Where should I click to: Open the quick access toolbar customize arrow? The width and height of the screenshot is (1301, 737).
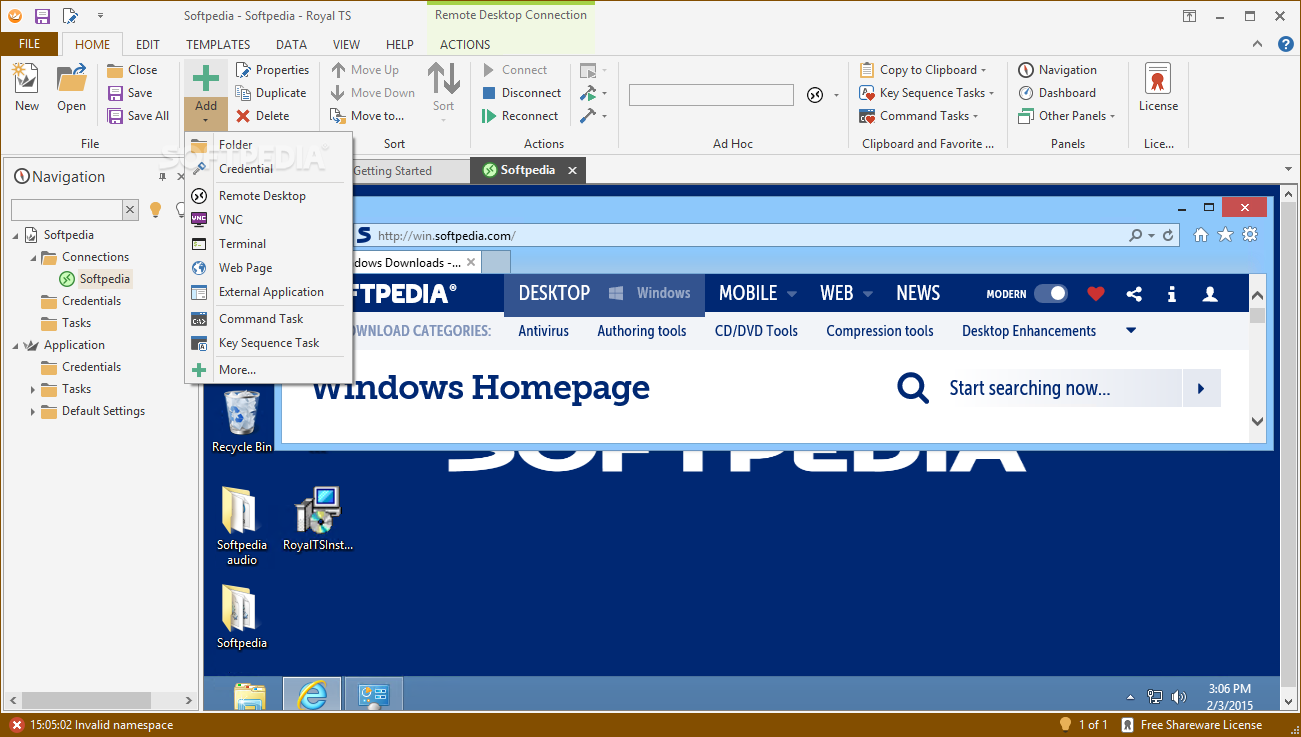click(x=101, y=17)
